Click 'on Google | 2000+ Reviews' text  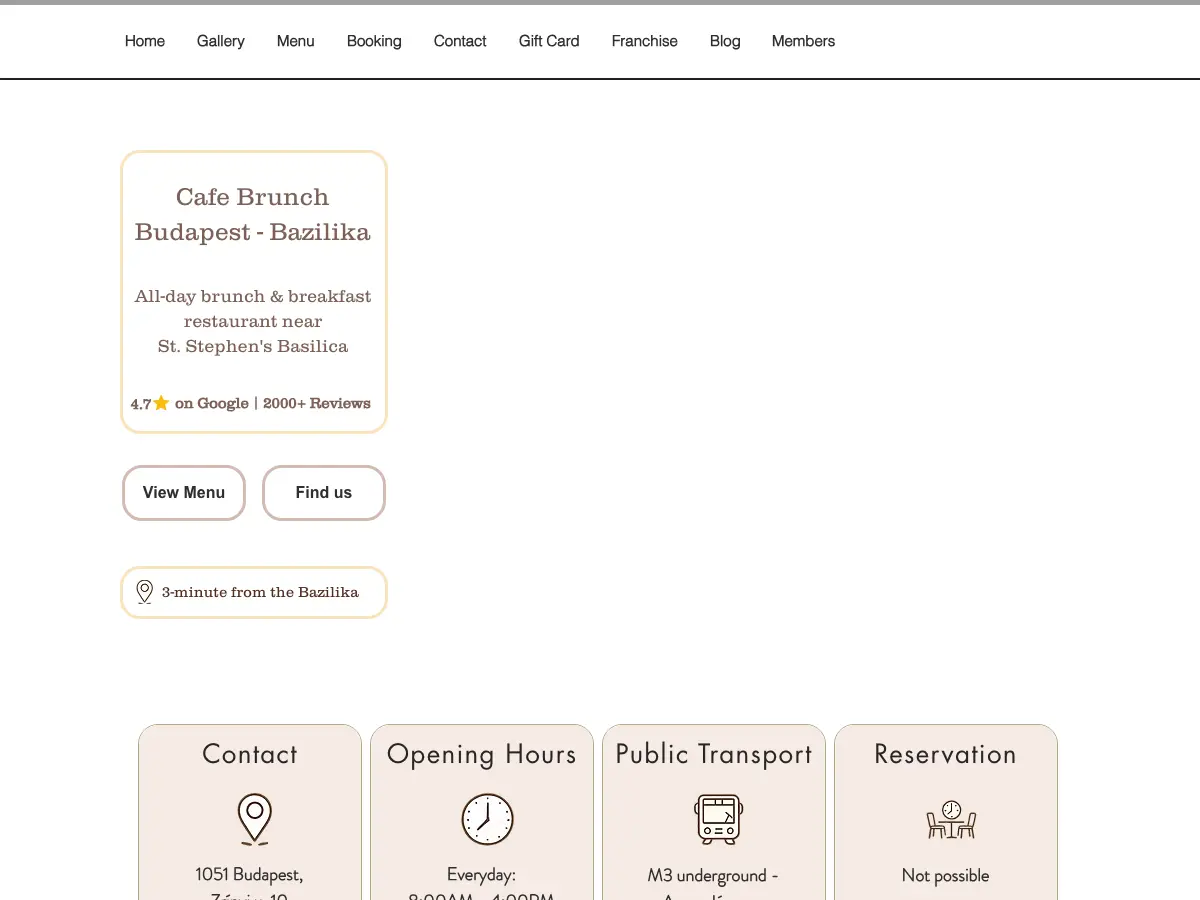coord(273,403)
